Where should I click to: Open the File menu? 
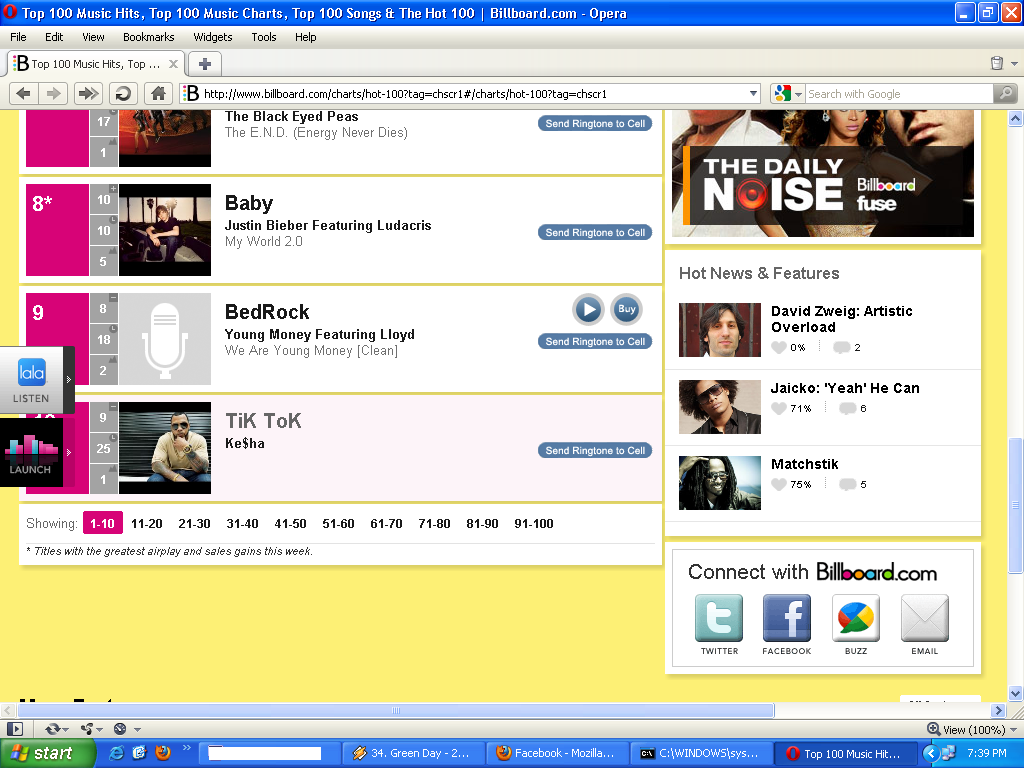click(18, 37)
